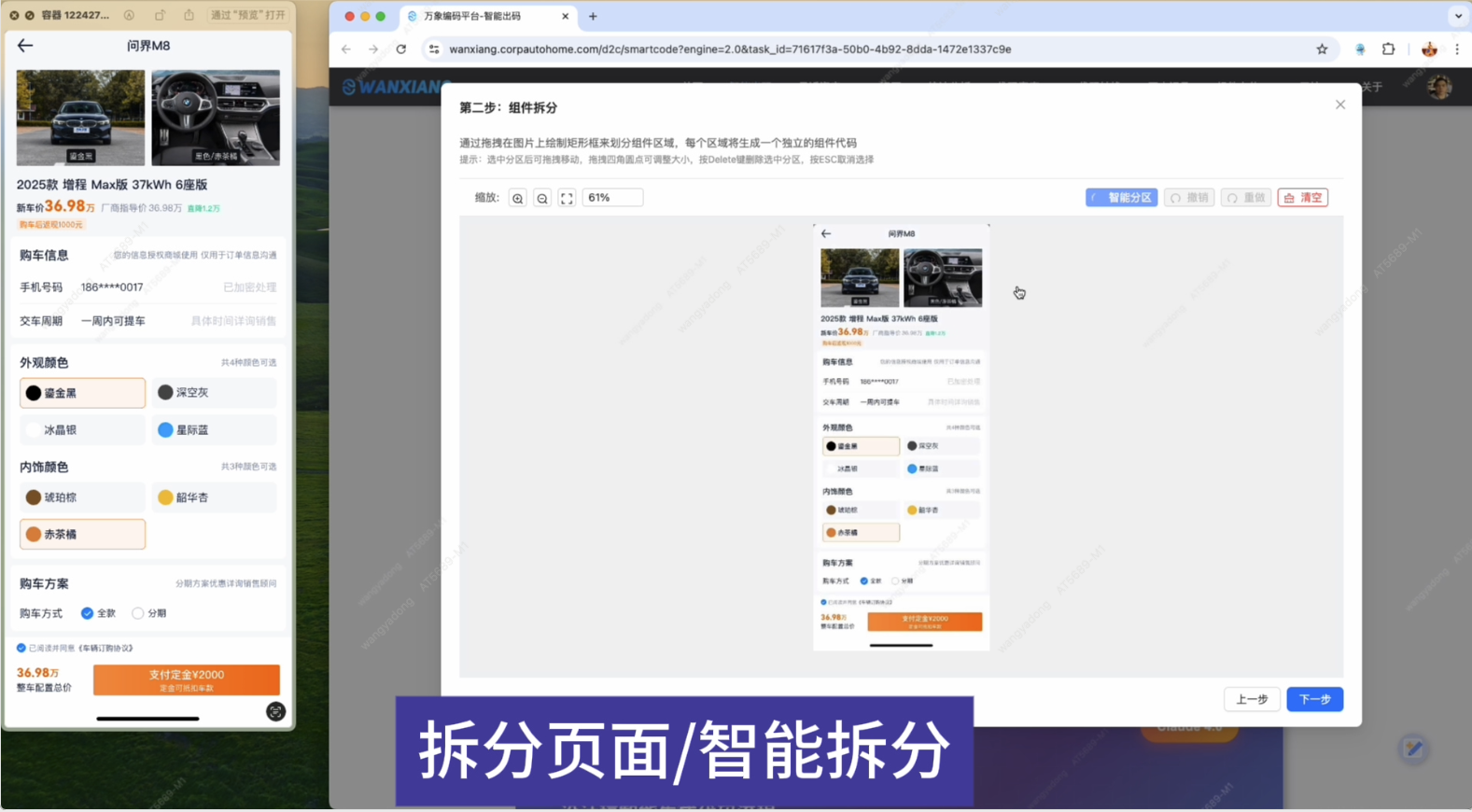
Task: Open exterior car photo thumbnail in preview
Action: 80,118
